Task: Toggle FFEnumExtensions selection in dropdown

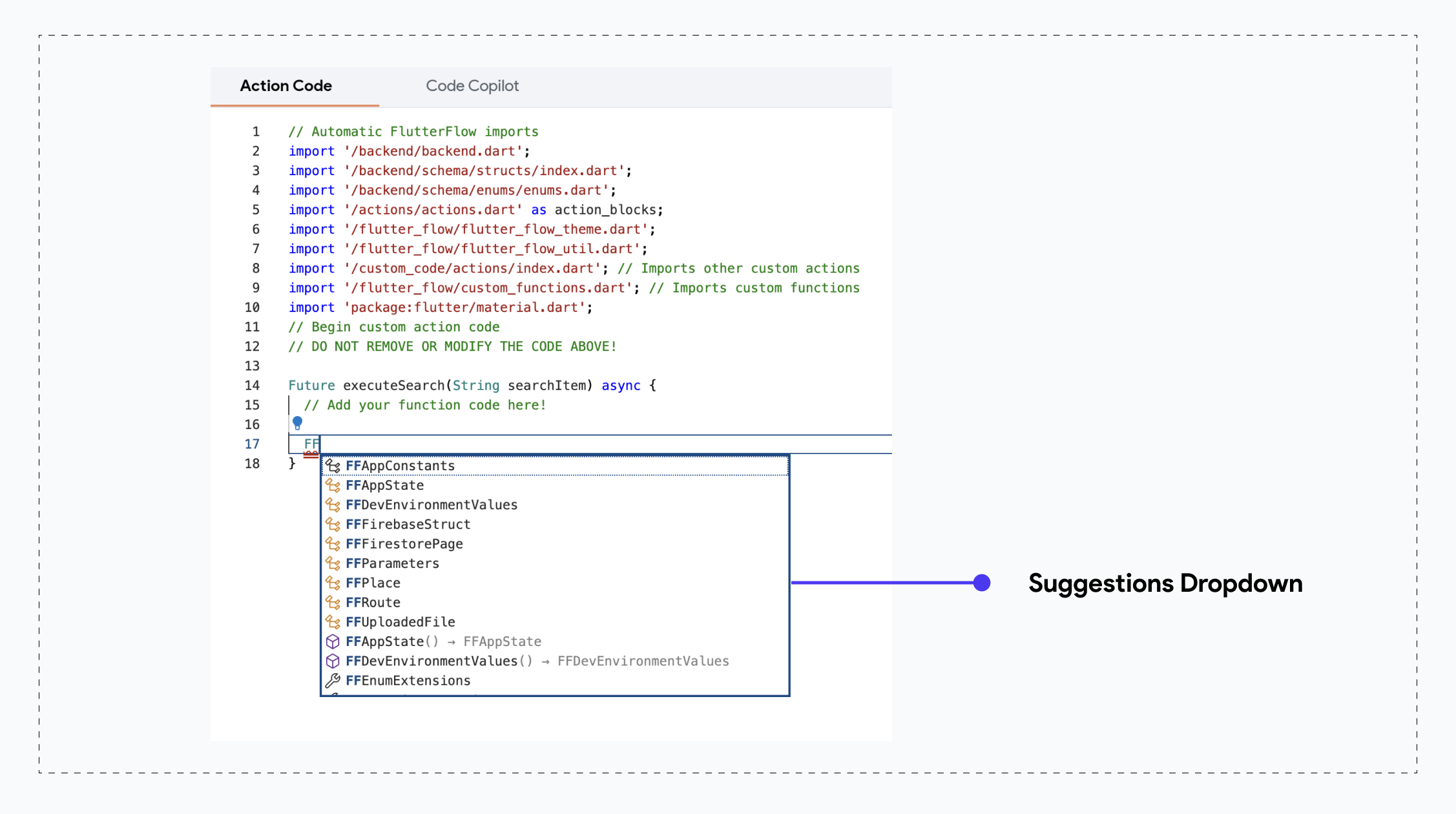Action: coord(408,681)
